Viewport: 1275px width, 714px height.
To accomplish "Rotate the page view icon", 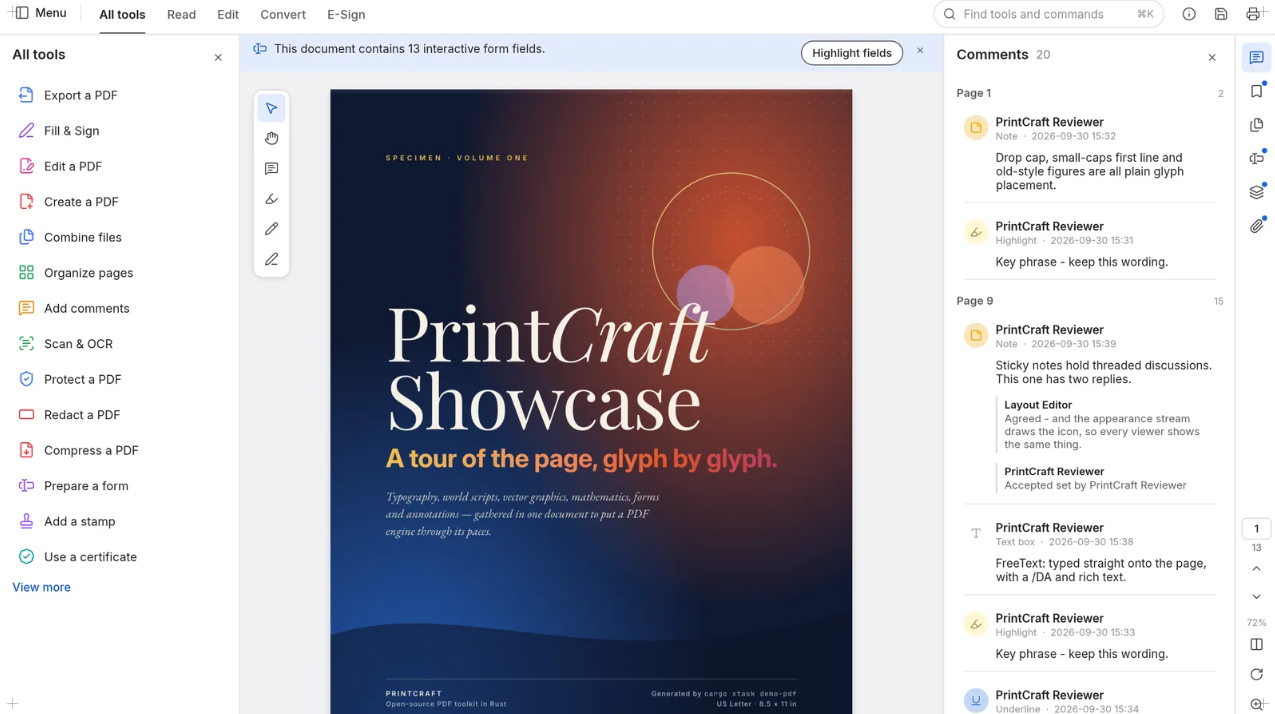I will click(x=1256, y=674).
